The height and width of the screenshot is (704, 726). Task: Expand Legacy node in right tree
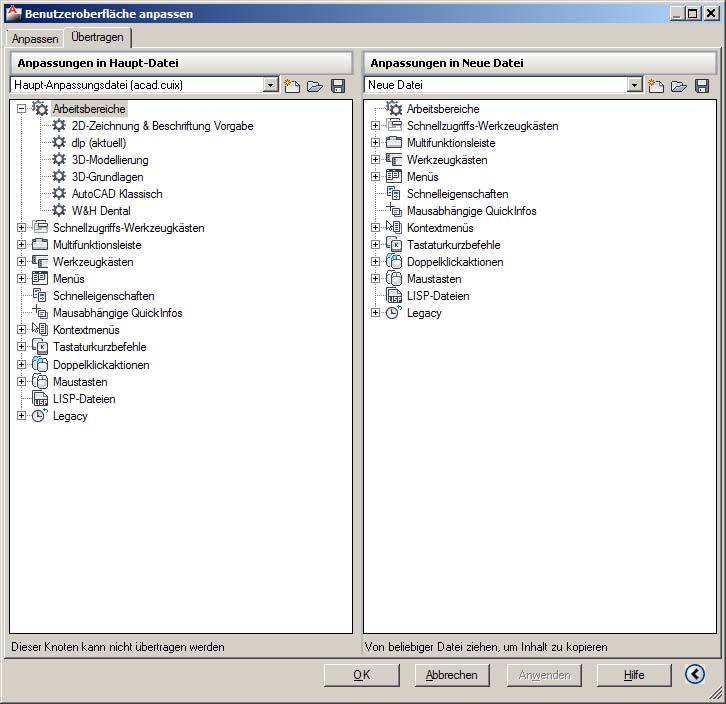coord(376,313)
